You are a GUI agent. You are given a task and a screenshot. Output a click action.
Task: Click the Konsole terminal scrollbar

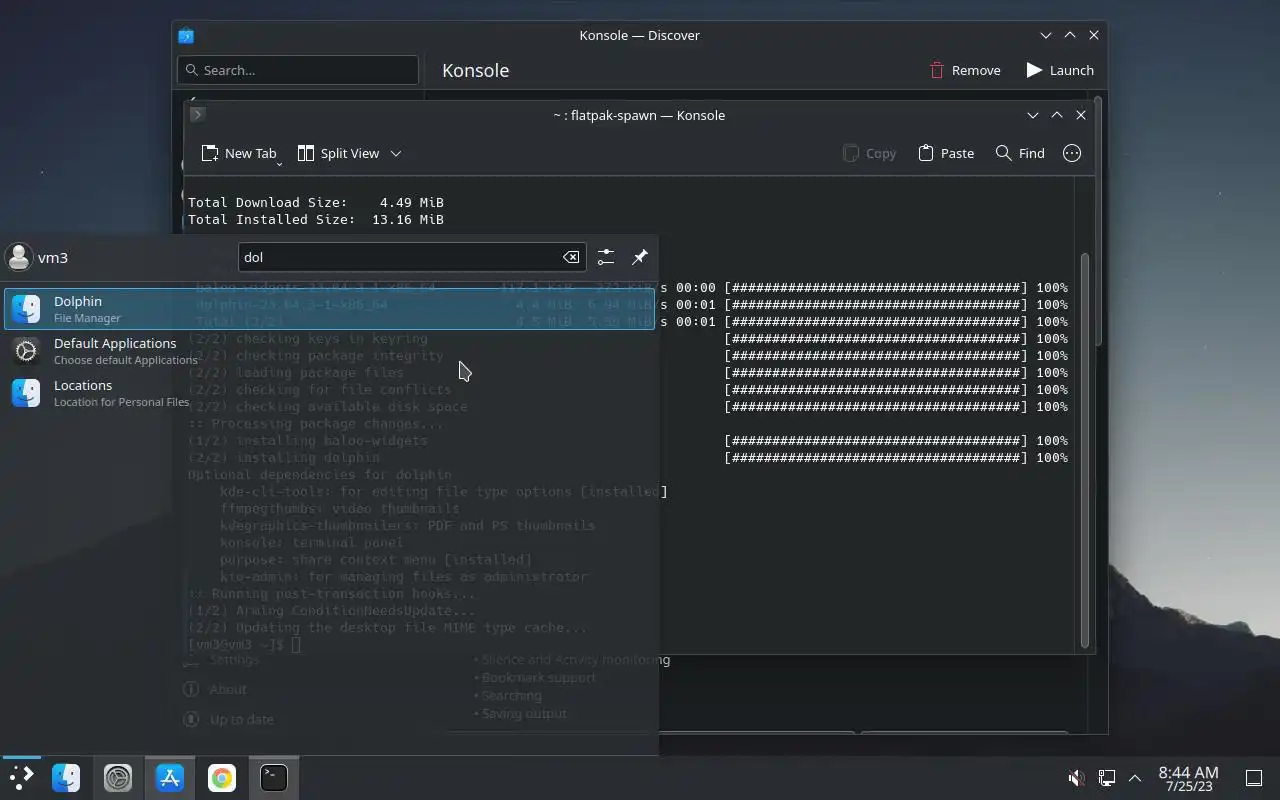(1085, 450)
